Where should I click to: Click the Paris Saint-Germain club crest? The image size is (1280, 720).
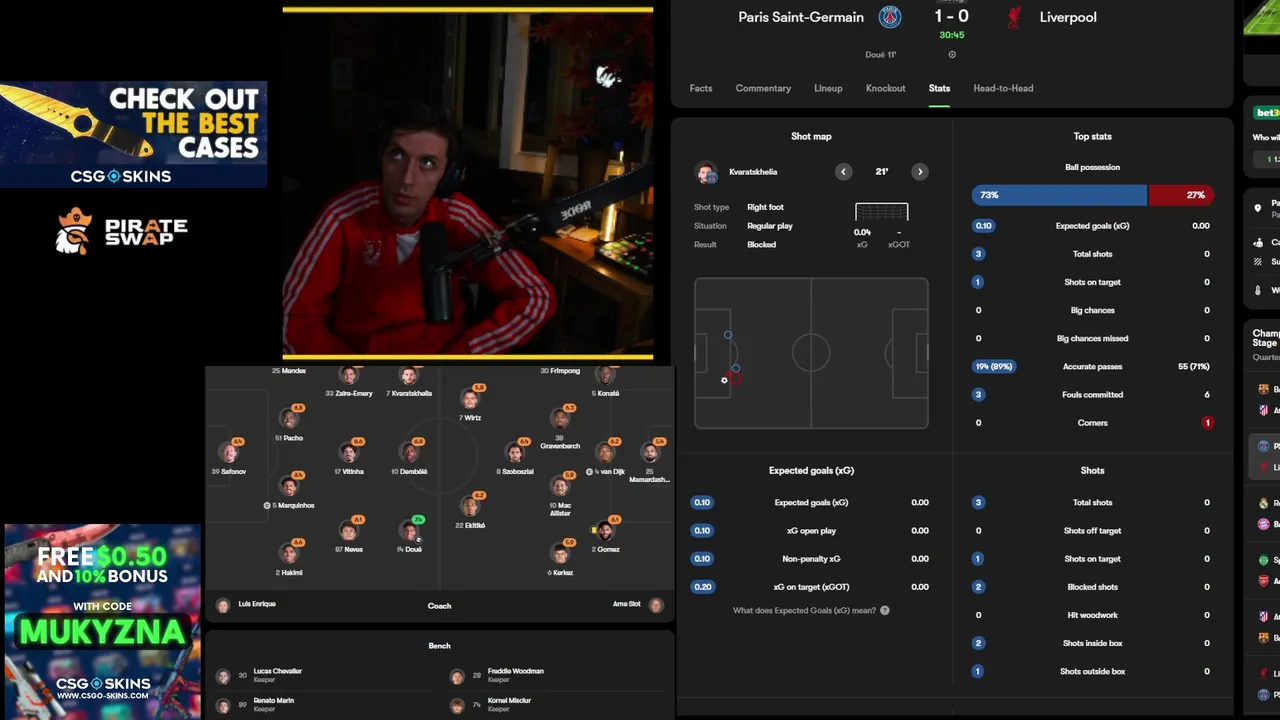[x=890, y=17]
